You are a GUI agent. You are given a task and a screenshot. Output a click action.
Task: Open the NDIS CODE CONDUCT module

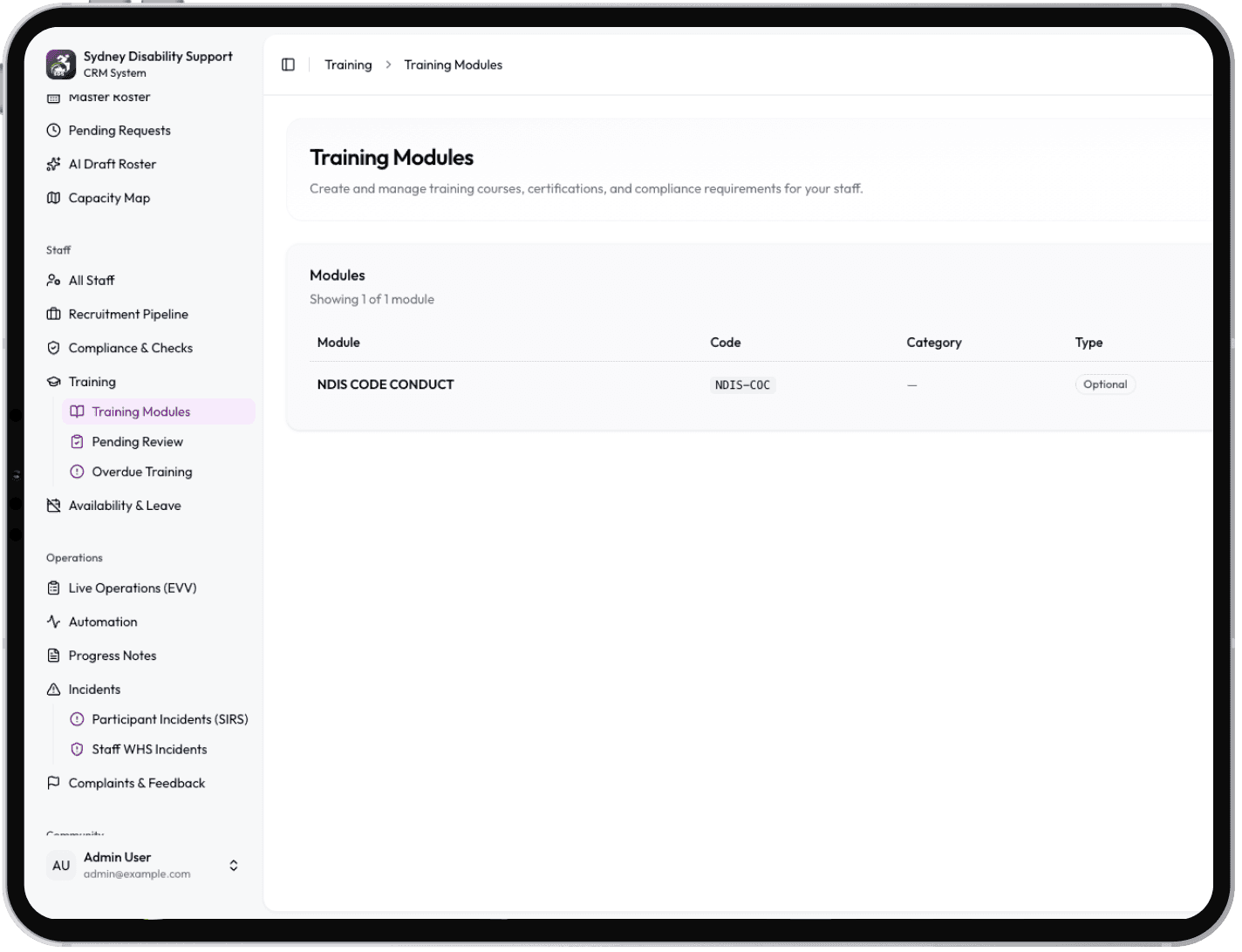[386, 384]
